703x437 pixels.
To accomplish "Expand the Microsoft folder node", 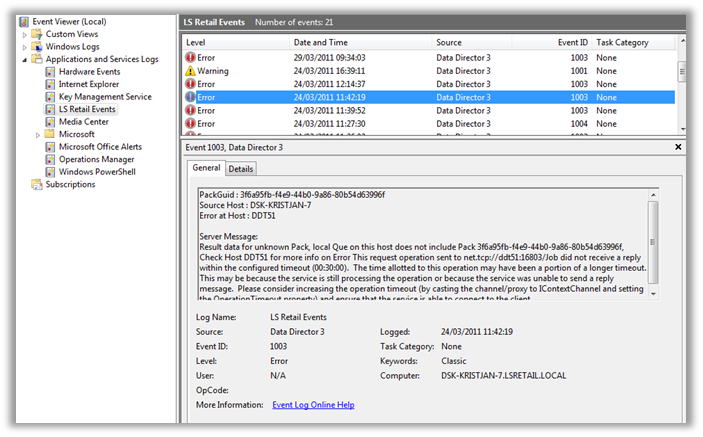I will pos(38,135).
